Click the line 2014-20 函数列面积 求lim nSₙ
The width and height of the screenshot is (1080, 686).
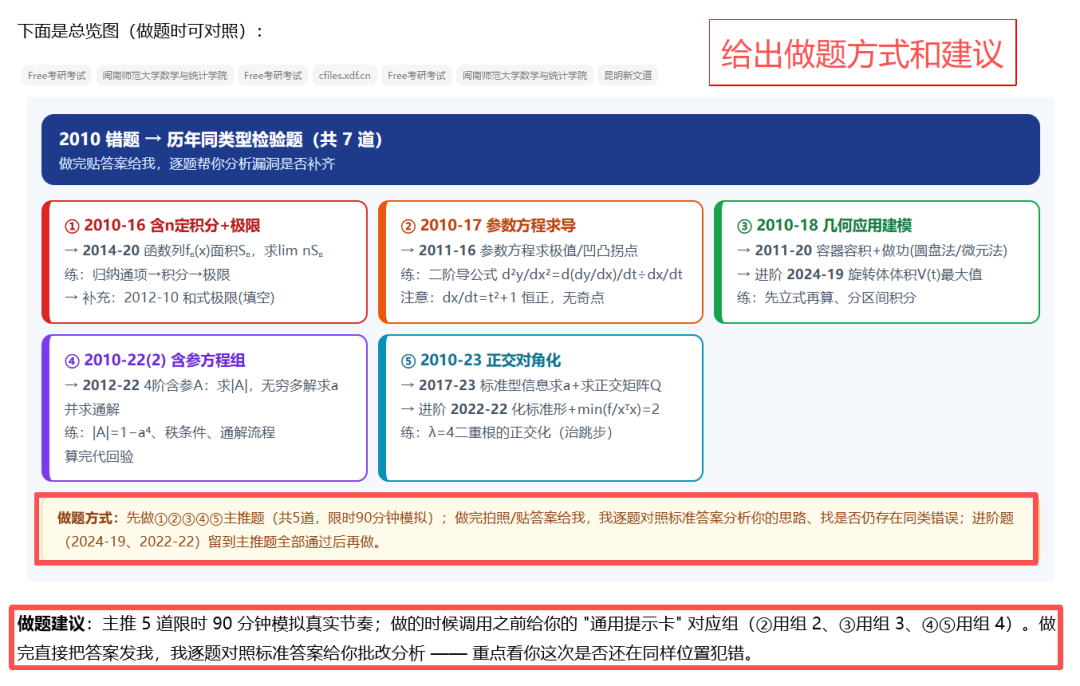pos(194,251)
